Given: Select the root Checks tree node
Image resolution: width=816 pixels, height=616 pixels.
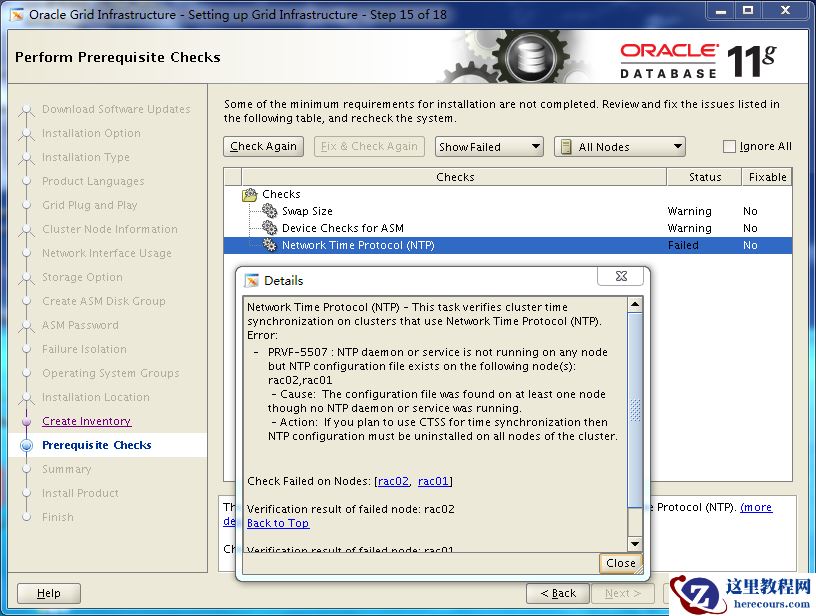Looking at the screenshot, I should click(281, 194).
